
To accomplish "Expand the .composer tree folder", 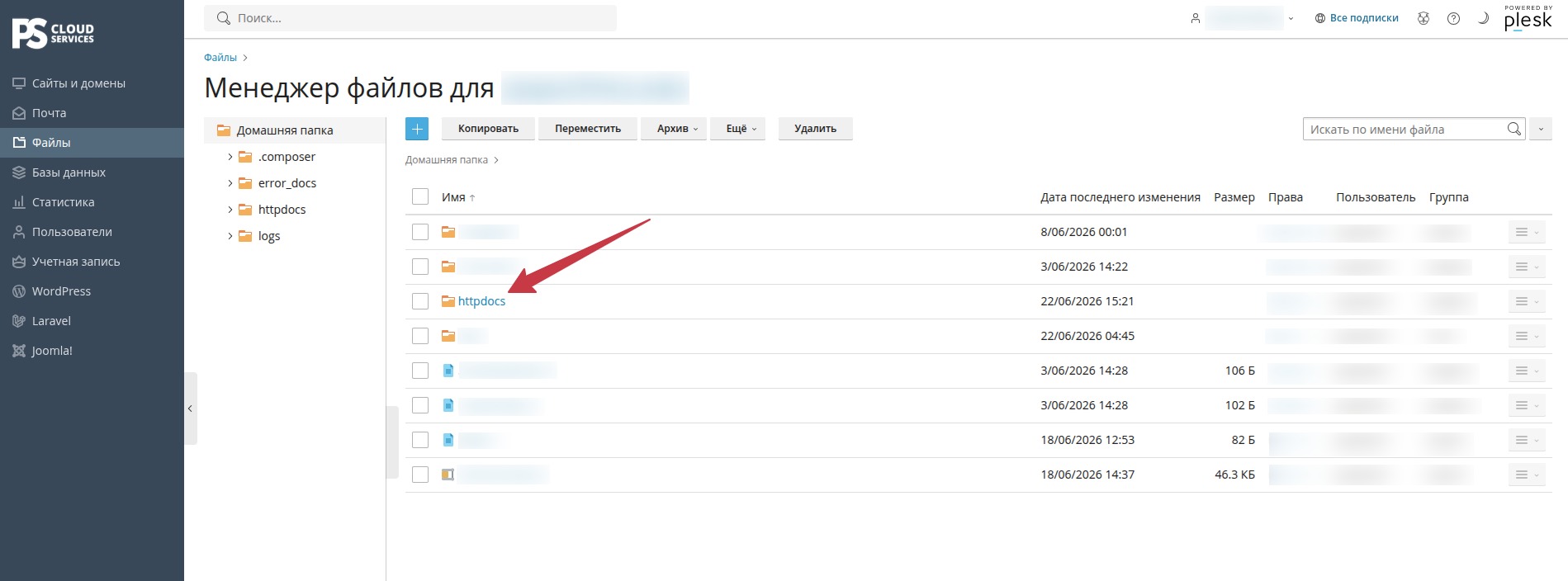I will (x=230, y=157).
